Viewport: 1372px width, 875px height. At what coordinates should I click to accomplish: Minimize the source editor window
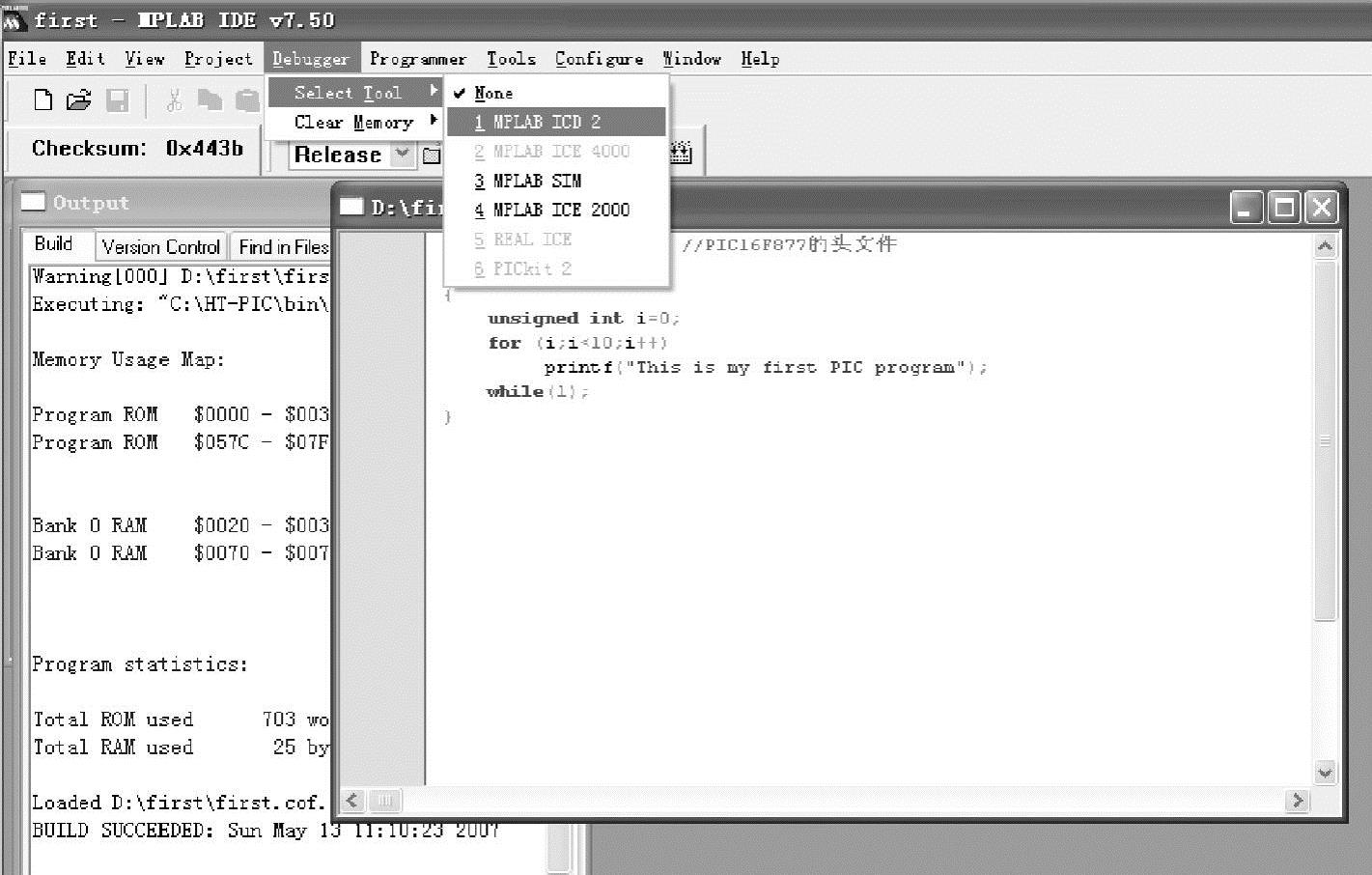point(1246,208)
